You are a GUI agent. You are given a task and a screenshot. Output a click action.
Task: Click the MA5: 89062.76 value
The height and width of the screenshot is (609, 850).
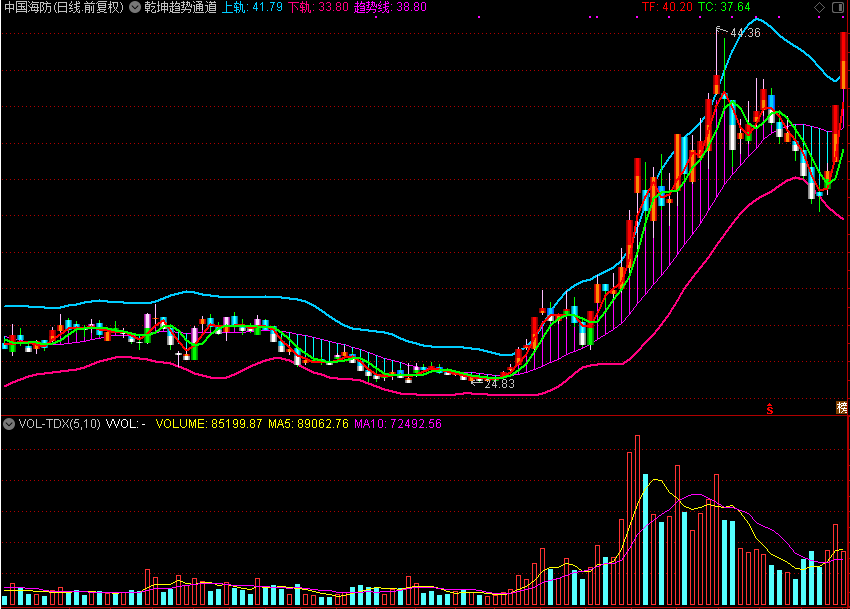click(308, 424)
